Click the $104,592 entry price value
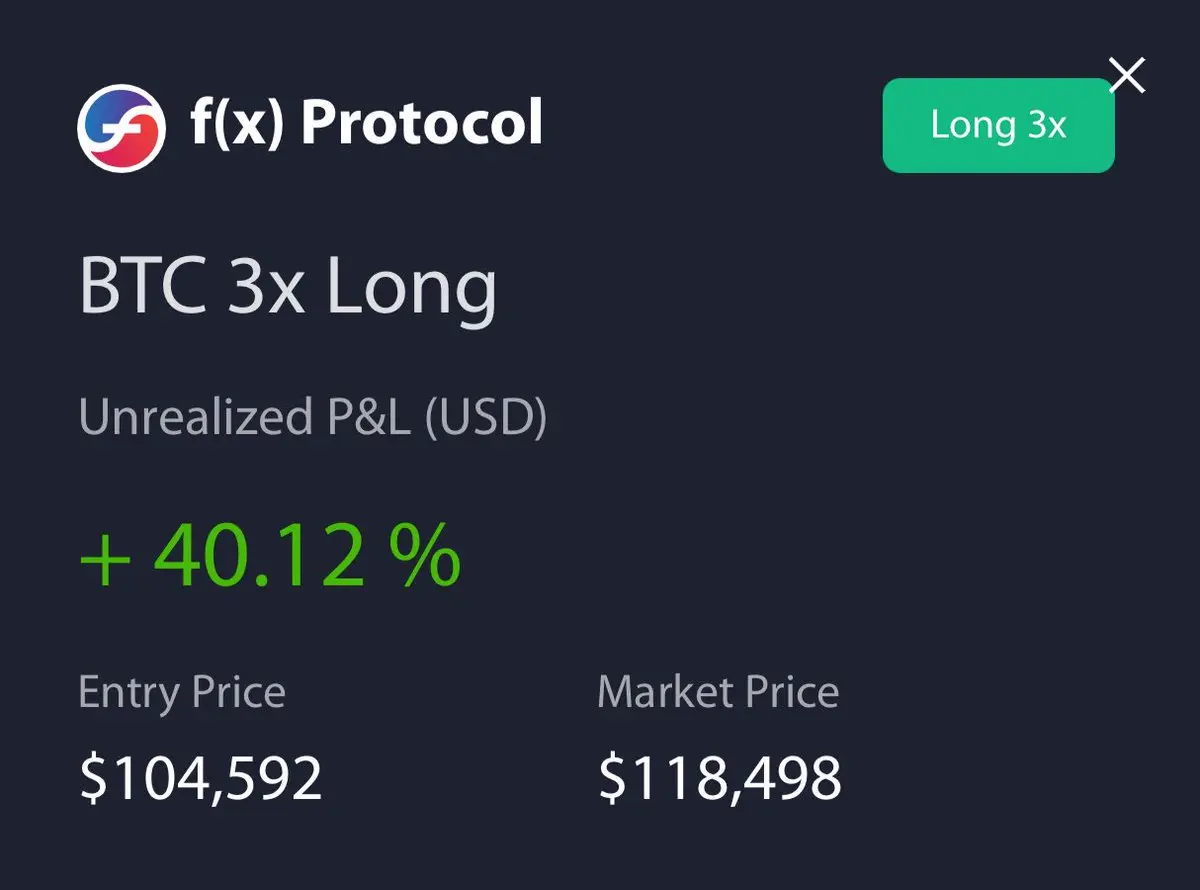Screen dimensions: 1200x890 coord(201,778)
